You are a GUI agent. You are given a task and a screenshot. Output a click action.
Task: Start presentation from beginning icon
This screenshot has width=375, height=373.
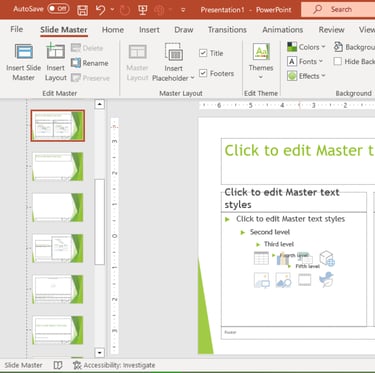pyautogui.click(x=143, y=10)
